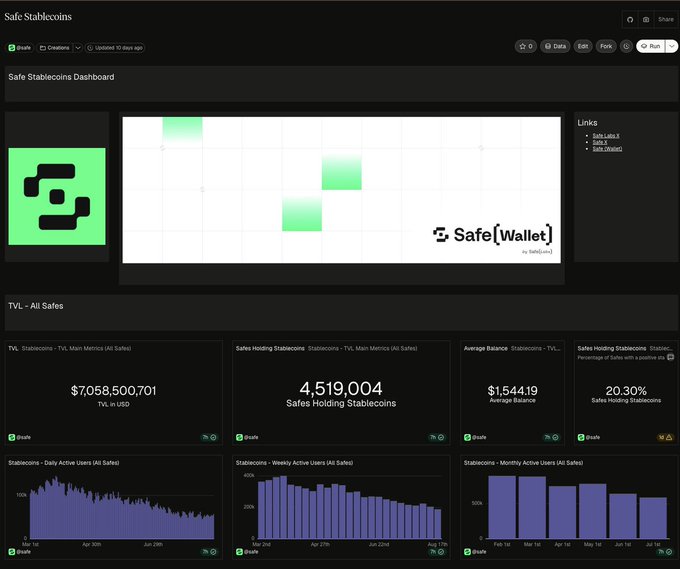Click the 'TVL - All Safes' section heading
The width and height of the screenshot is (680, 569).
click(x=36, y=306)
